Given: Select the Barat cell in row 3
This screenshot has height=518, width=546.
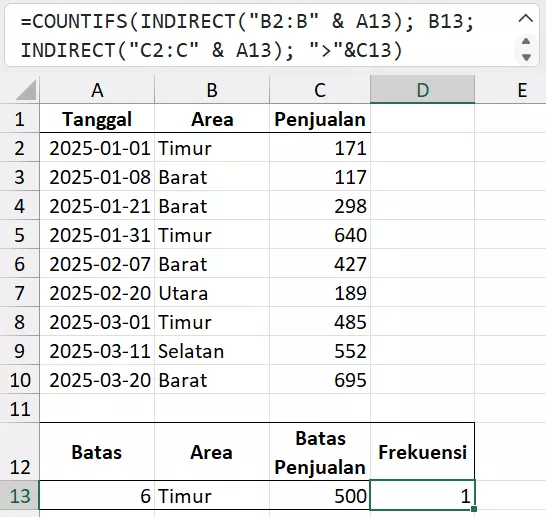Looking at the screenshot, I should click(212, 177).
